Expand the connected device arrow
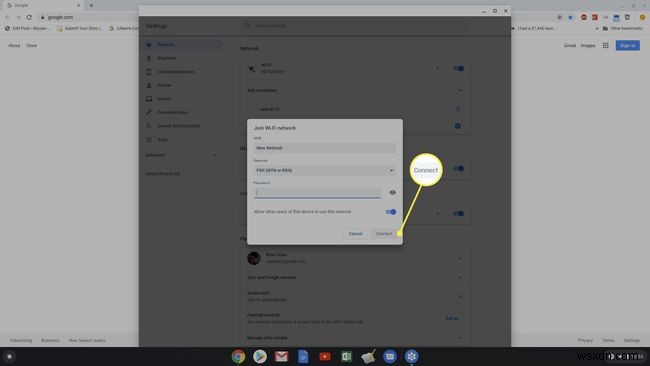 coord(437,213)
